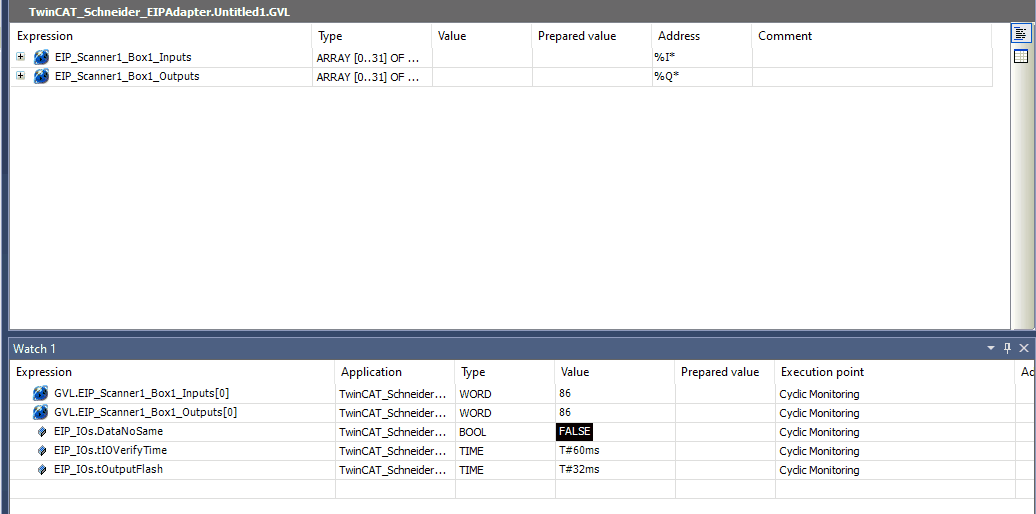Screen dimensions: 1036x514
Task: Click the %Q* address cell
Action: [x=702, y=77]
